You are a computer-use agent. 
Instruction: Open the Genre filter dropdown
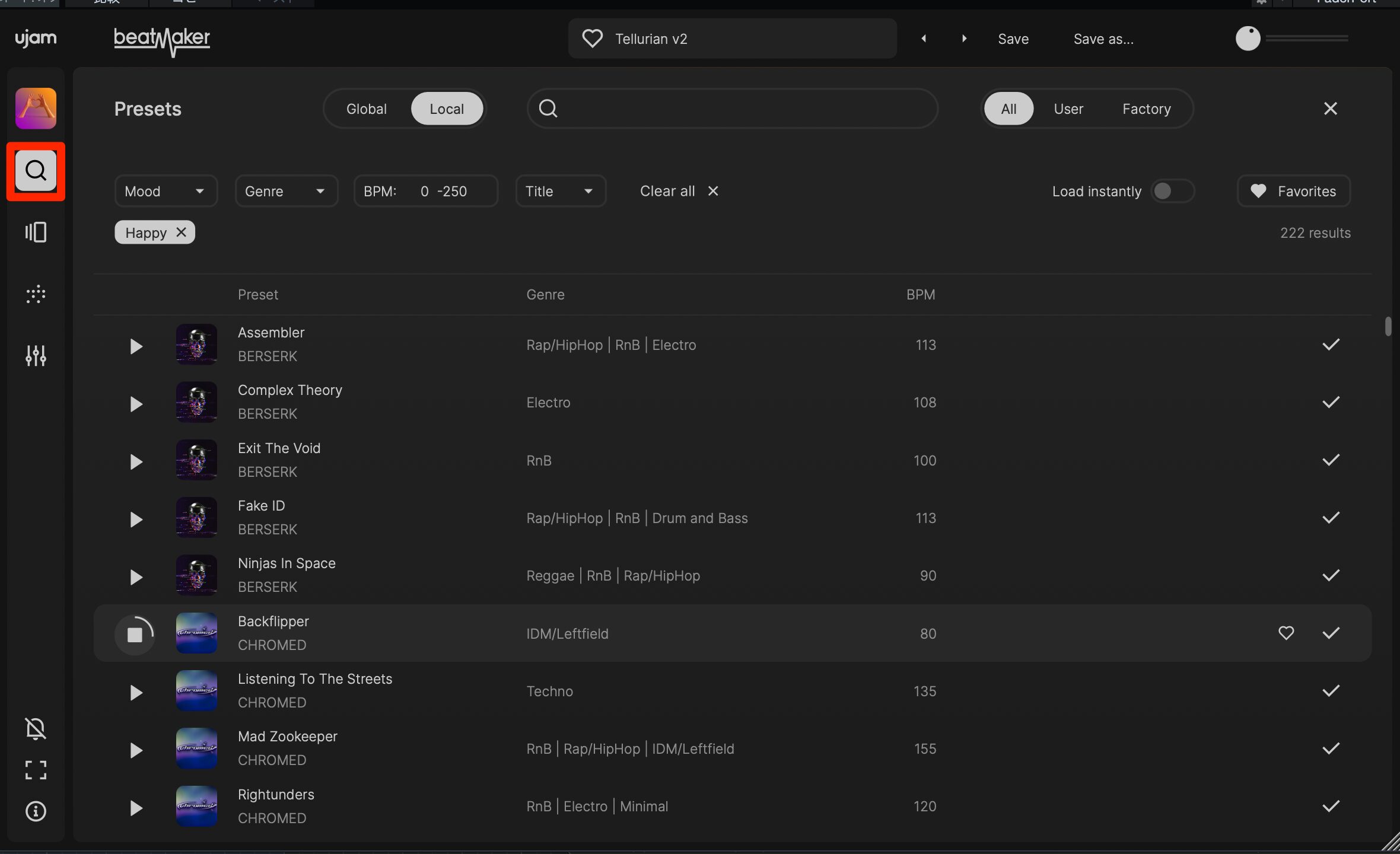tap(287, 191)
